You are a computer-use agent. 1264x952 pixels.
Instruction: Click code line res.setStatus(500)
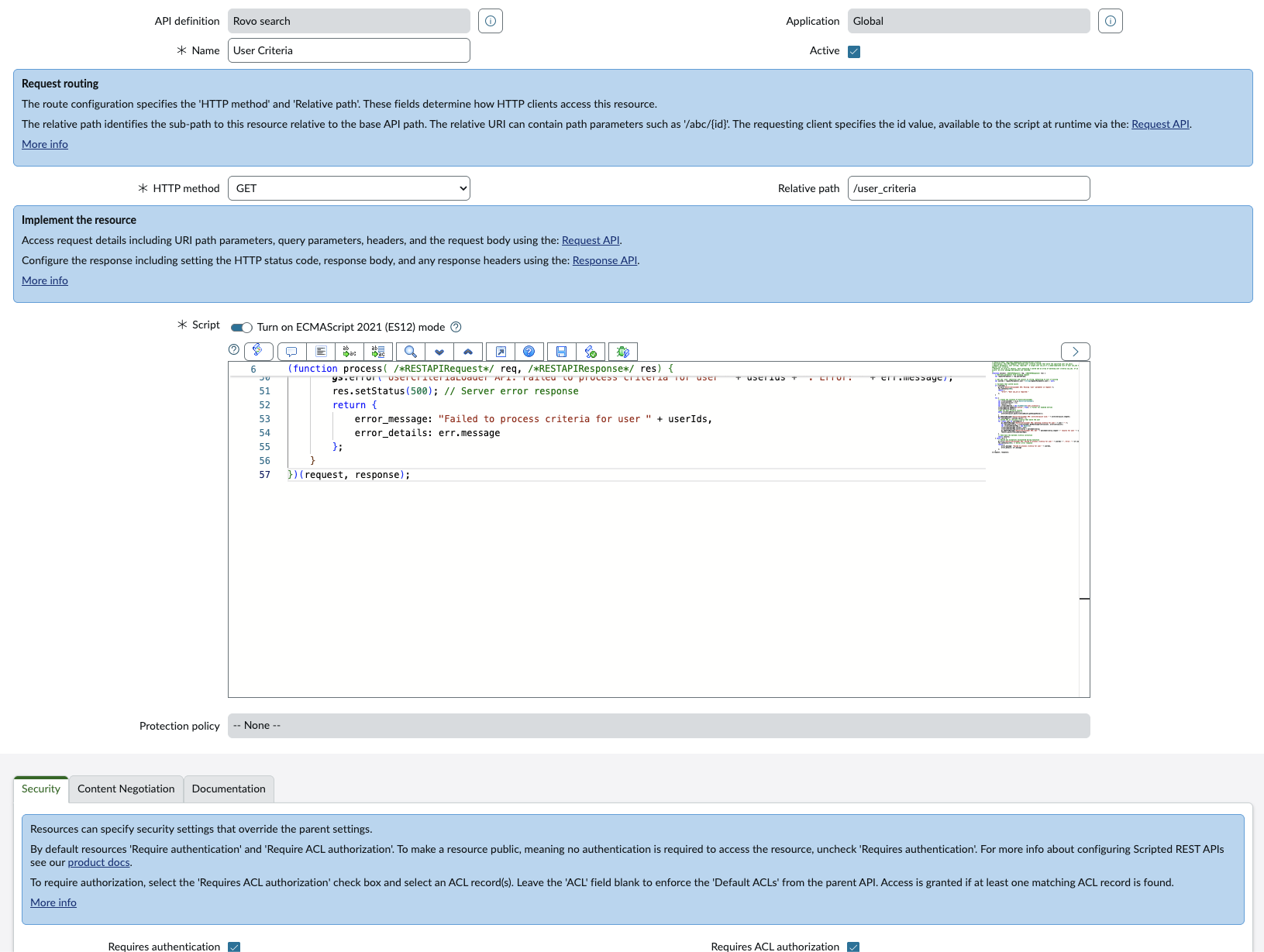point(456,391)
